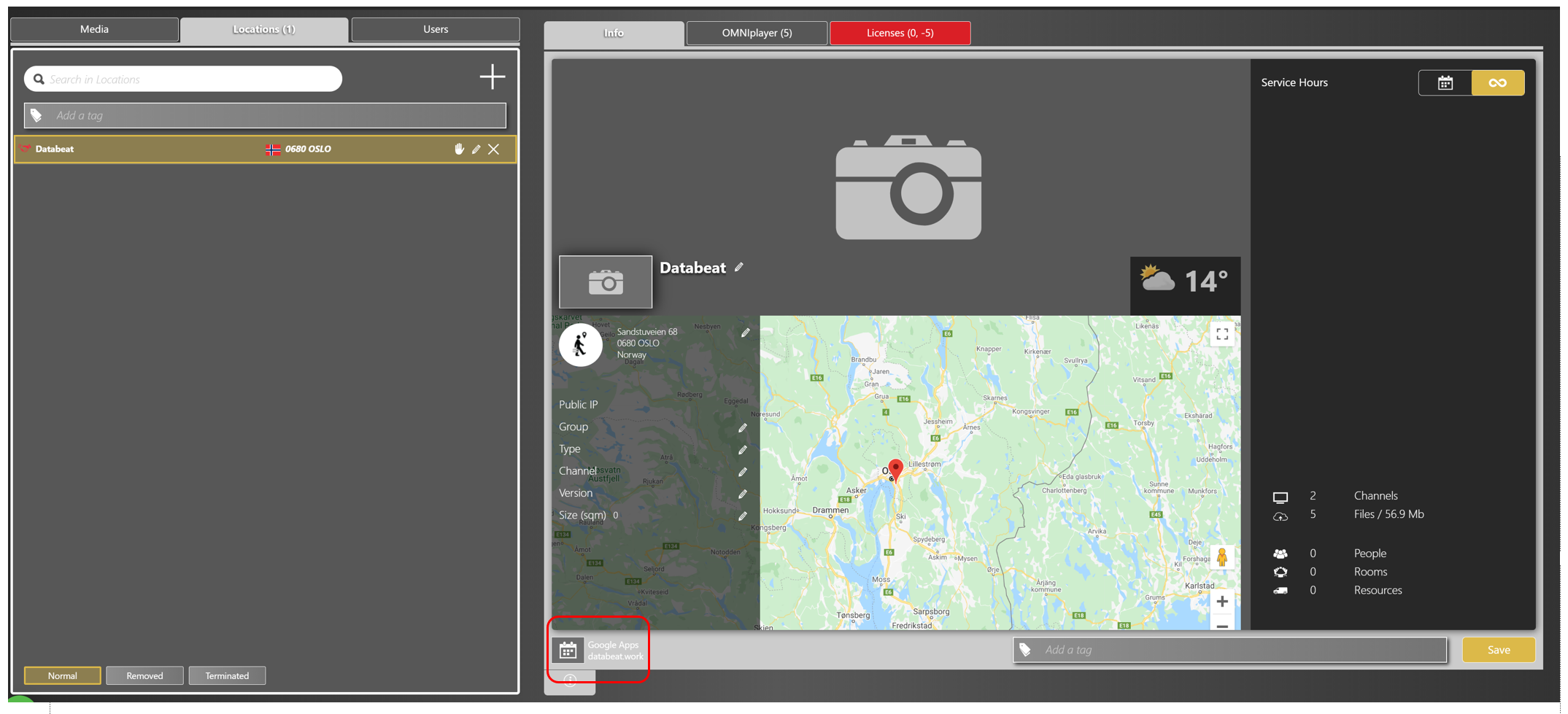The image size is (1568, 714).
Task: Click the Rooms icon
Action: tap(1281, 572)
